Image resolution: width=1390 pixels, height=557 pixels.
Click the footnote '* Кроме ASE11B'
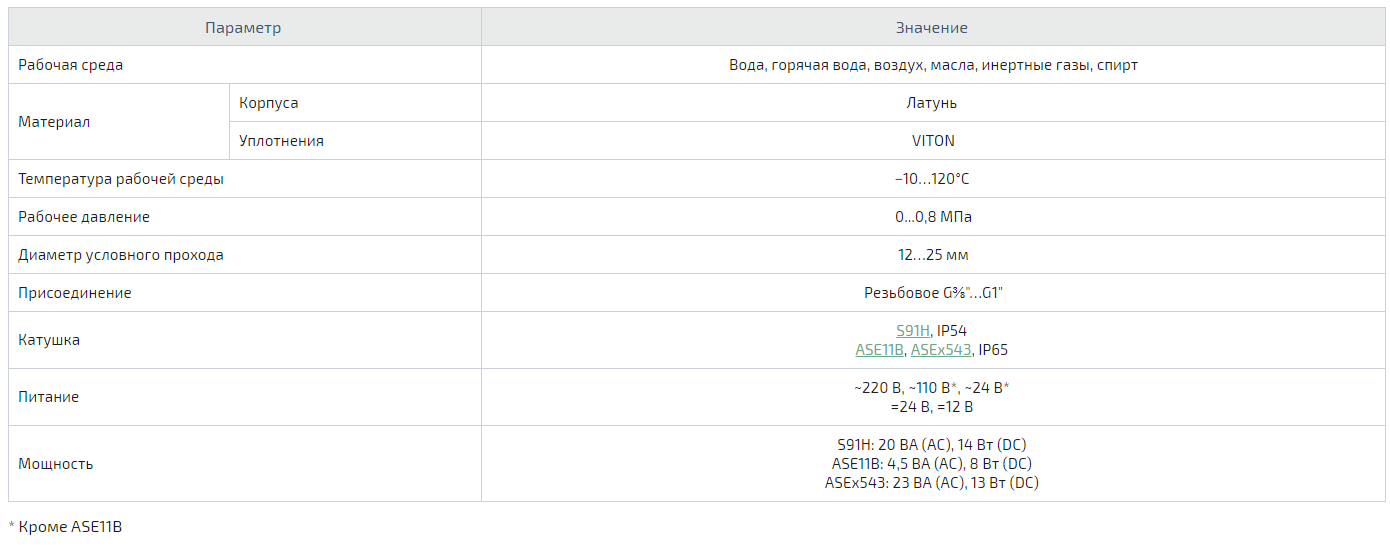tap(65, 526)
